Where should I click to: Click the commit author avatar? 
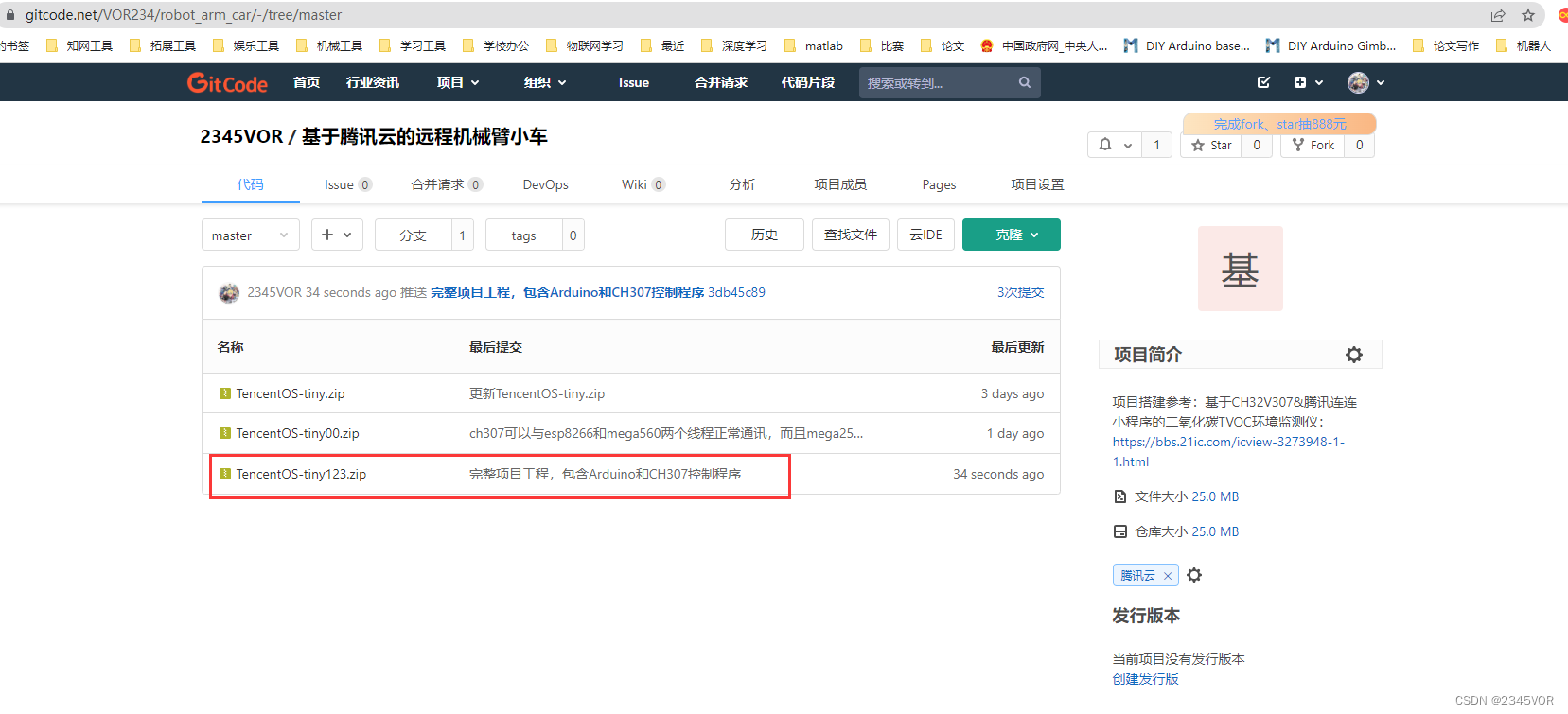pyautogui.click(x=229, y=293)
